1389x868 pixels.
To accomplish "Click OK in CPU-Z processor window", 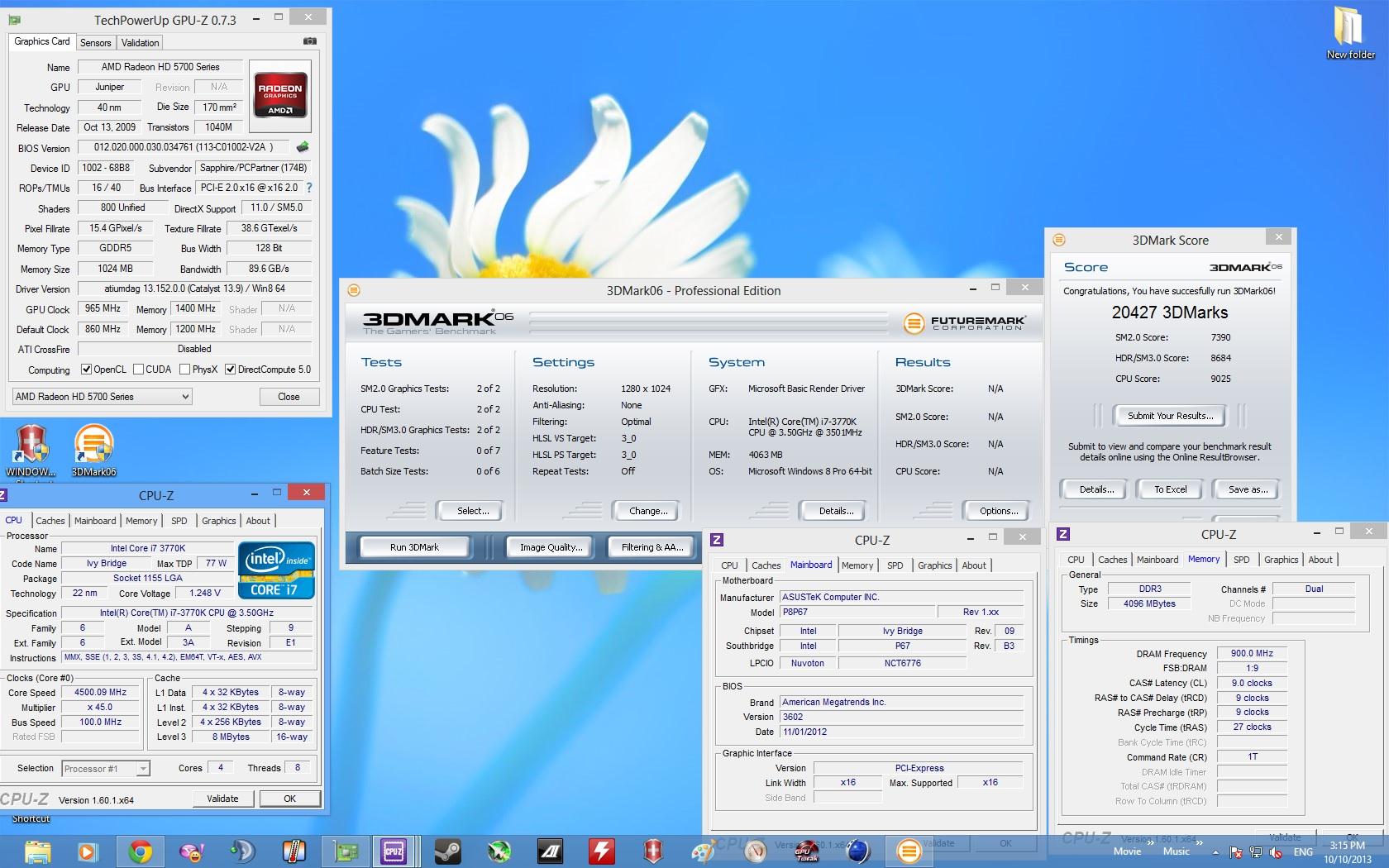I will click(x=289, y=799).
